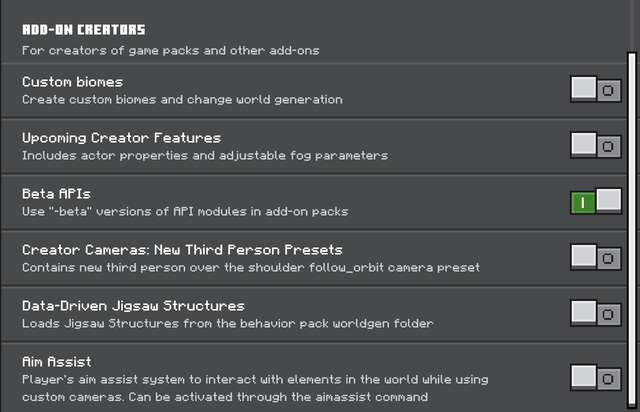640x412 pixels.
Task: Click the Custom biomes title text
Action: tap(72, 81)
